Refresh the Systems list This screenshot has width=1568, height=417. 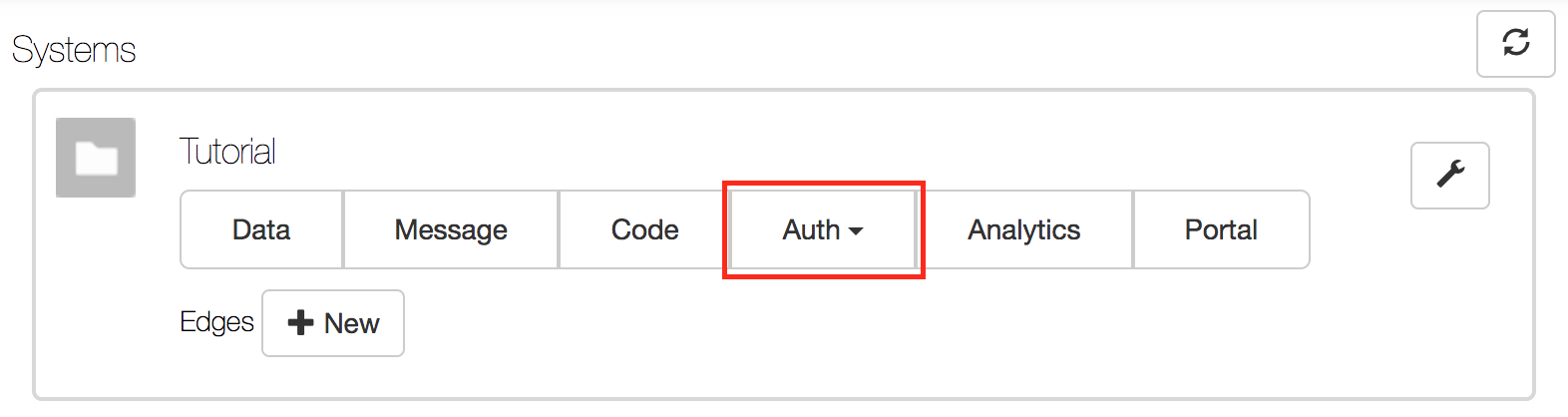pyautogui.click(x=1515, y=44)
